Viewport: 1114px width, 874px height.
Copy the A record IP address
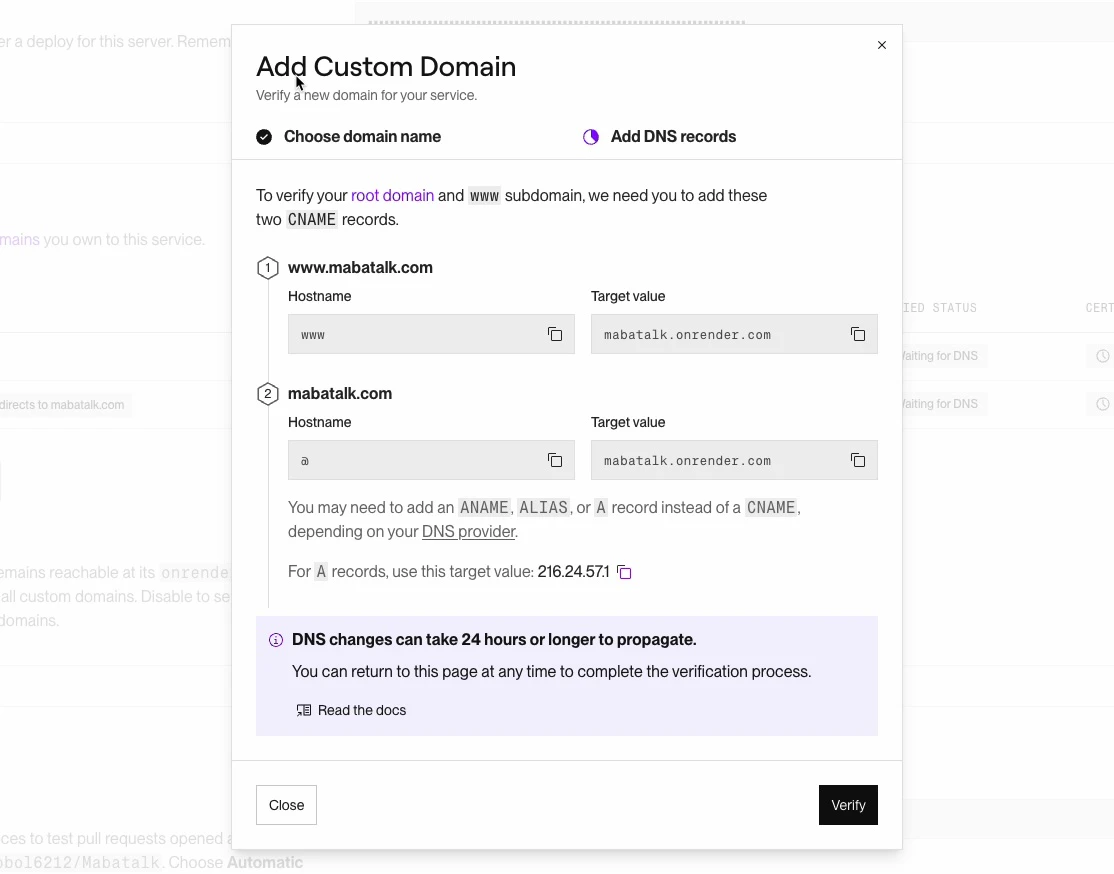(624, 572)
